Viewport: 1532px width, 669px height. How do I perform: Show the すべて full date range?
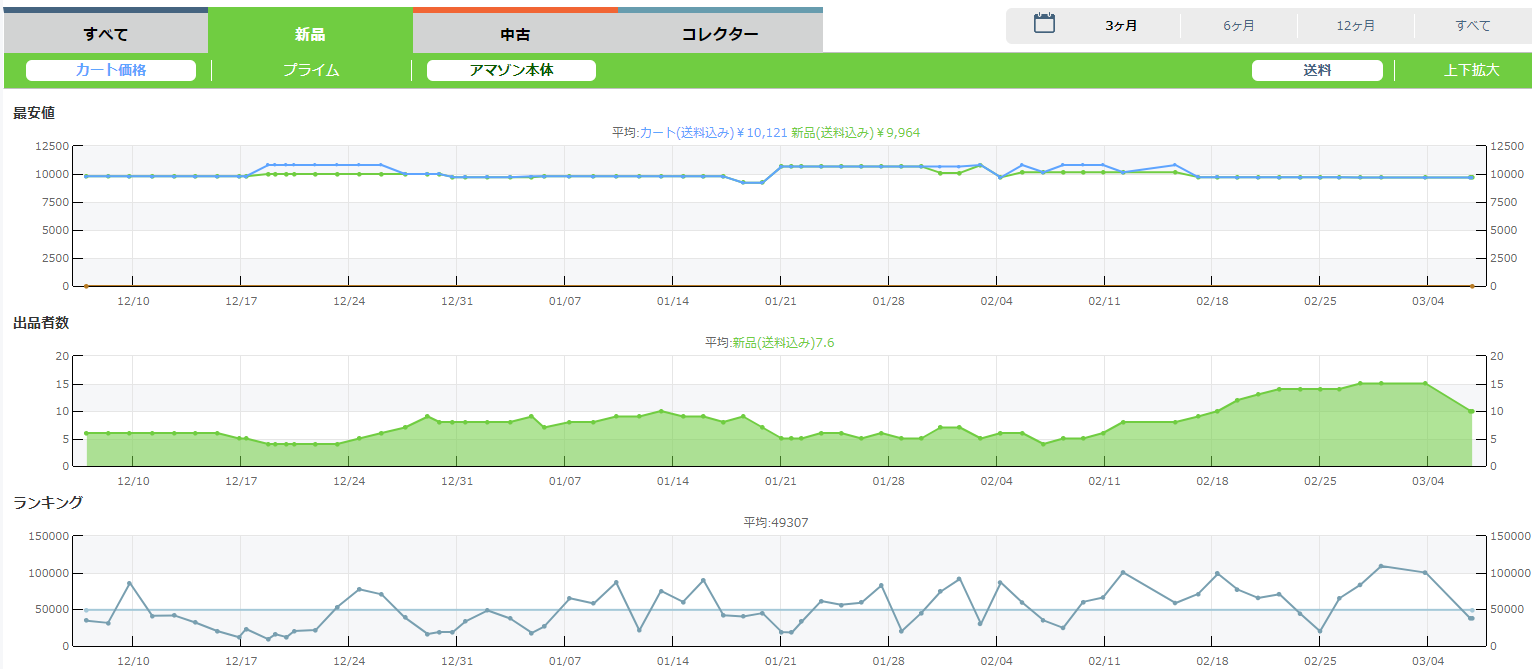point(1472,26)
